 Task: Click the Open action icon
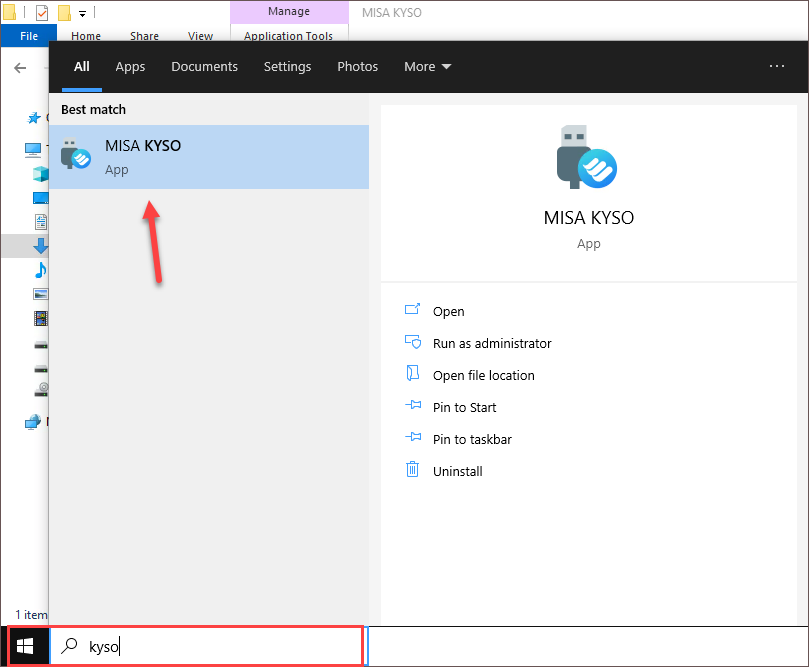412,310
